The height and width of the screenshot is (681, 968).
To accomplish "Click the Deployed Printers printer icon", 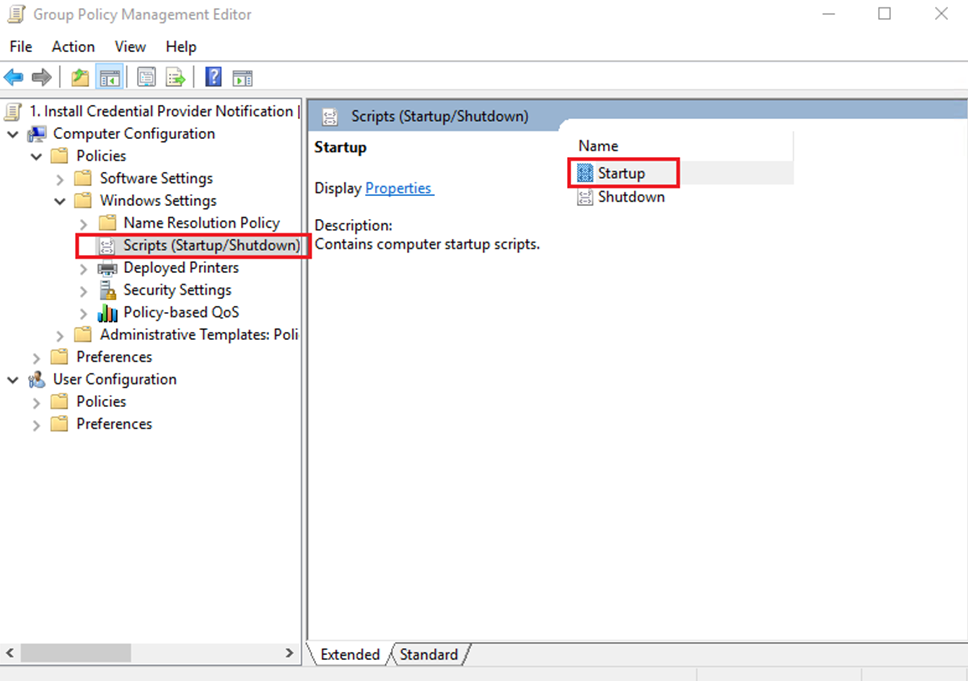I will (x=107, y=268).
